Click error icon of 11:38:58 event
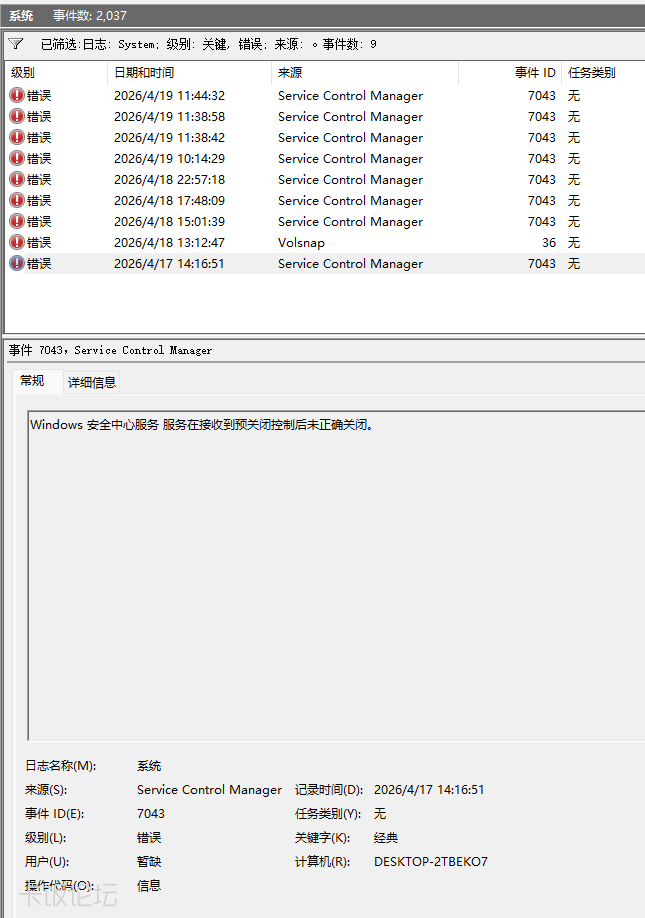The width and height of the screenshot is (645, 918). [x=17, y=117]
